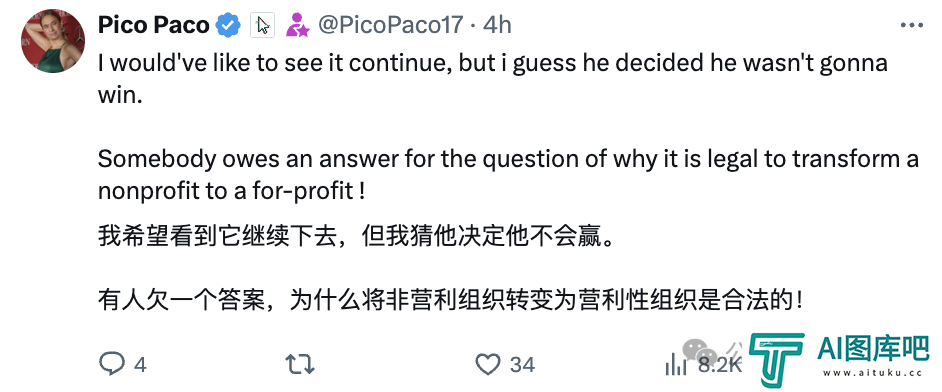This screenshot has width=942, height=392.
Task: Click the Pico Paco display name
Action: tap(153, 25)
